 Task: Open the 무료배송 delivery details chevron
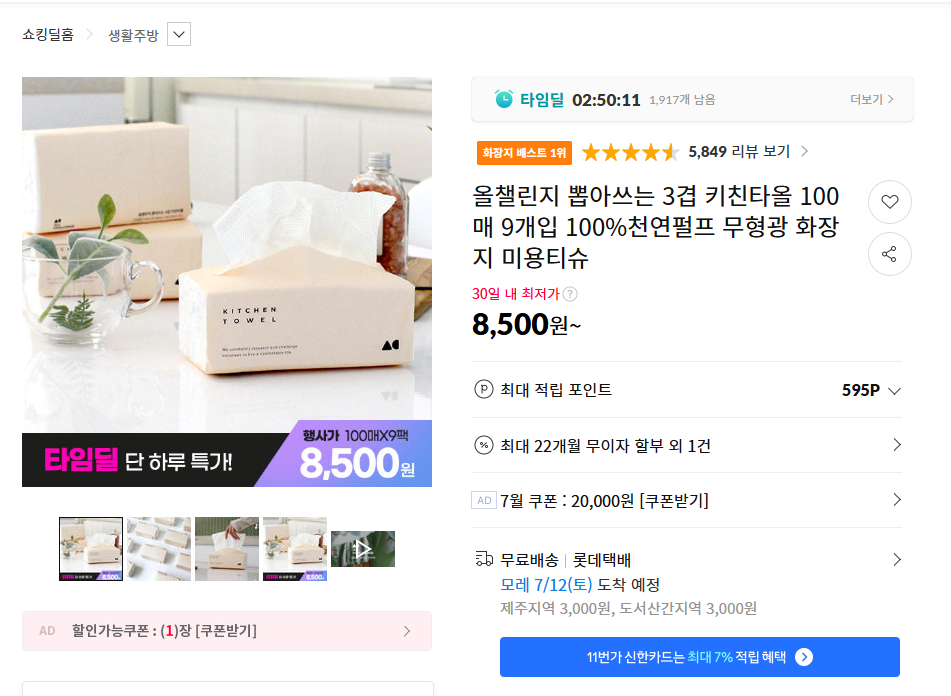(x=896, y=559)
